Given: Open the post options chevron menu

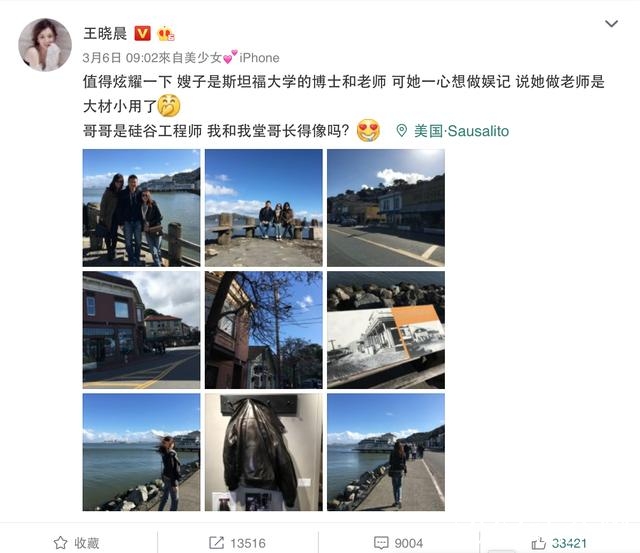Looking at the screenshot, I should click(x=611, y=24).
